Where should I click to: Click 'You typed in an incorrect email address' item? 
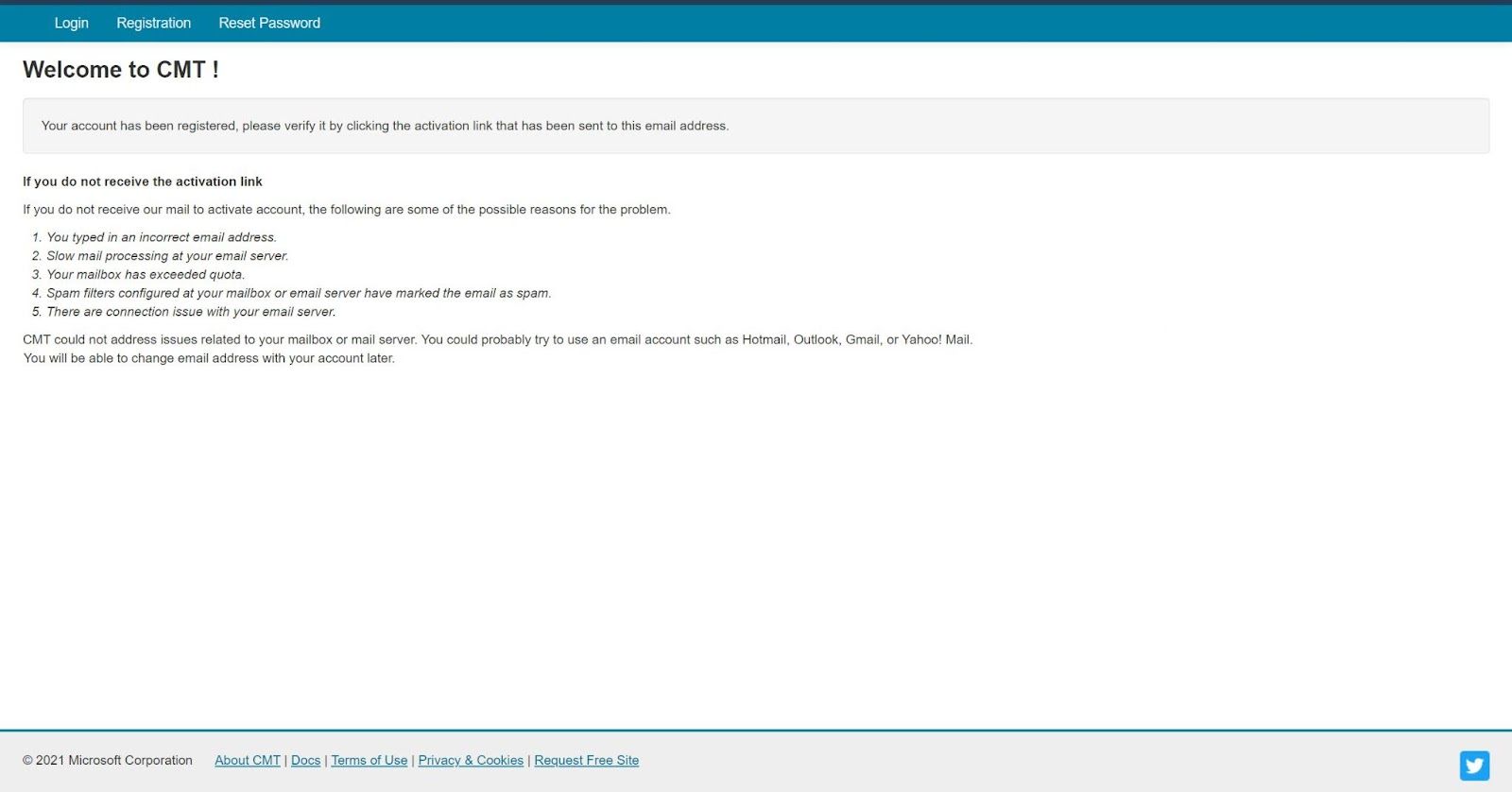(x=162, y=237)
